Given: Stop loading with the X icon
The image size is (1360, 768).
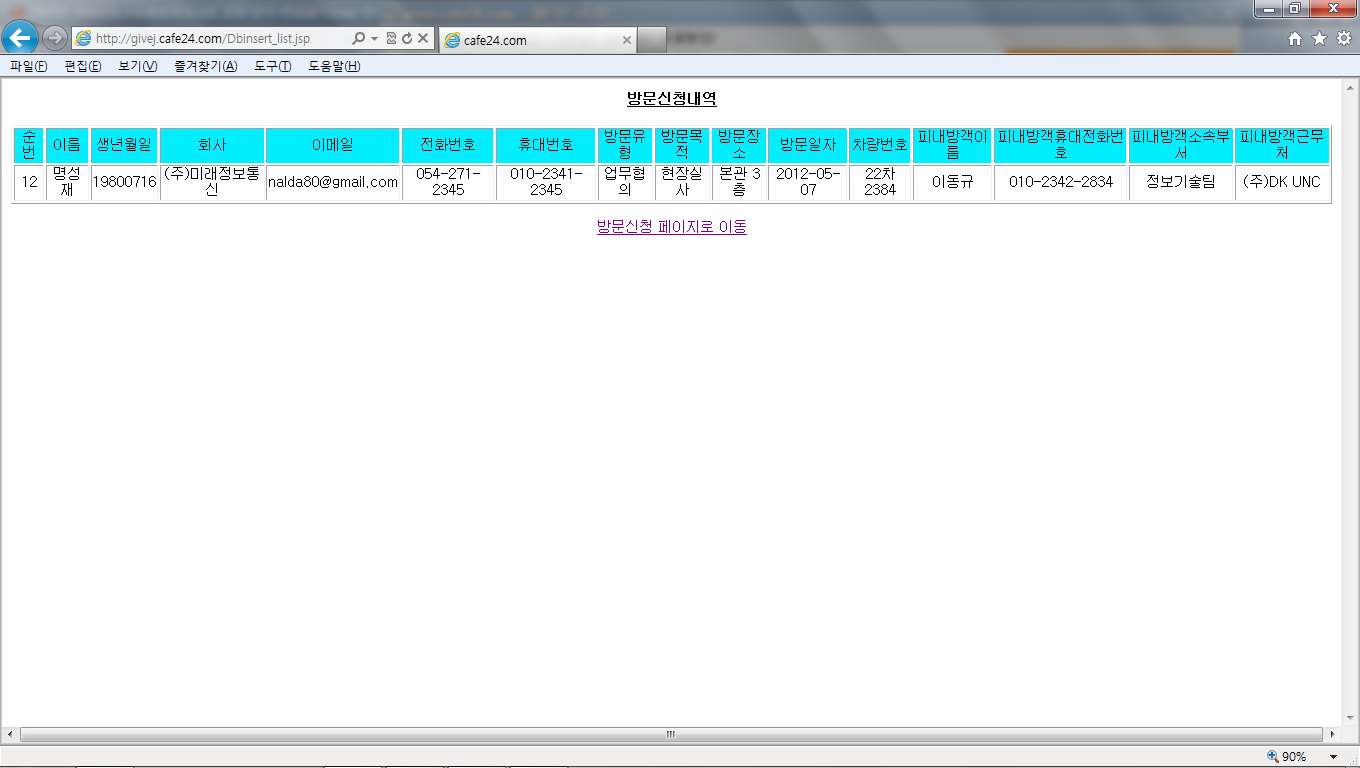Looking at the screenshot, I should tap(423, 38).
